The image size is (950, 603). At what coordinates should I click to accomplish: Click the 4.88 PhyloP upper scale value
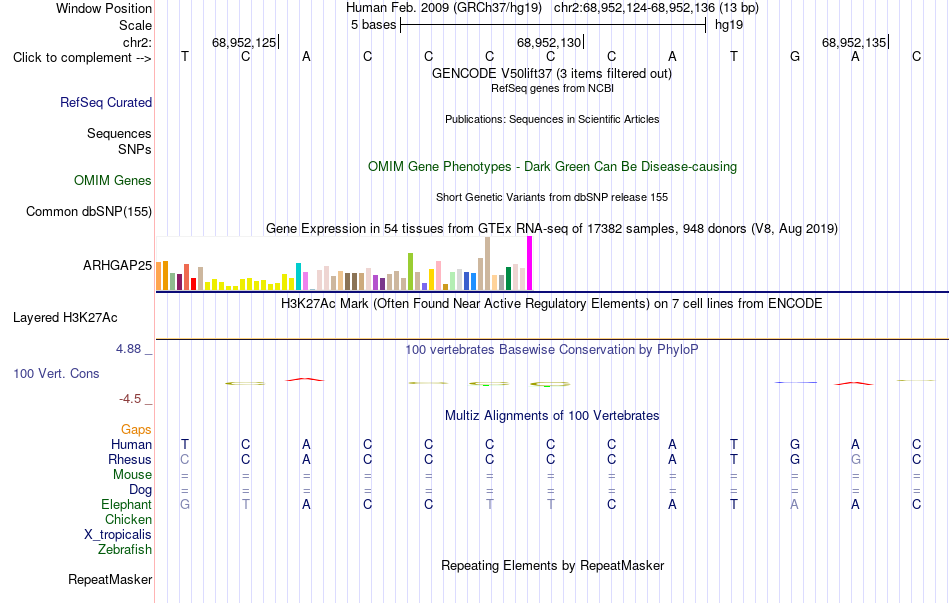(x=128, y=349)
